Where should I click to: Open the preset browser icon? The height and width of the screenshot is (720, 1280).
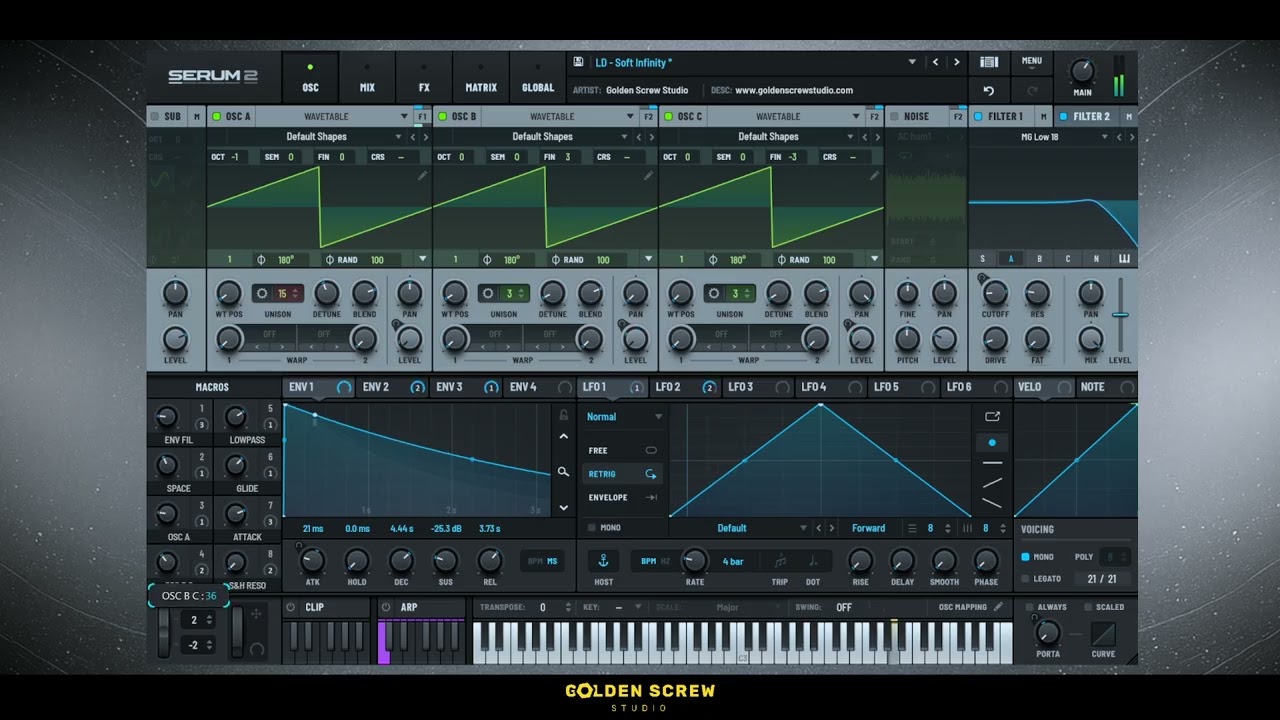989,62
